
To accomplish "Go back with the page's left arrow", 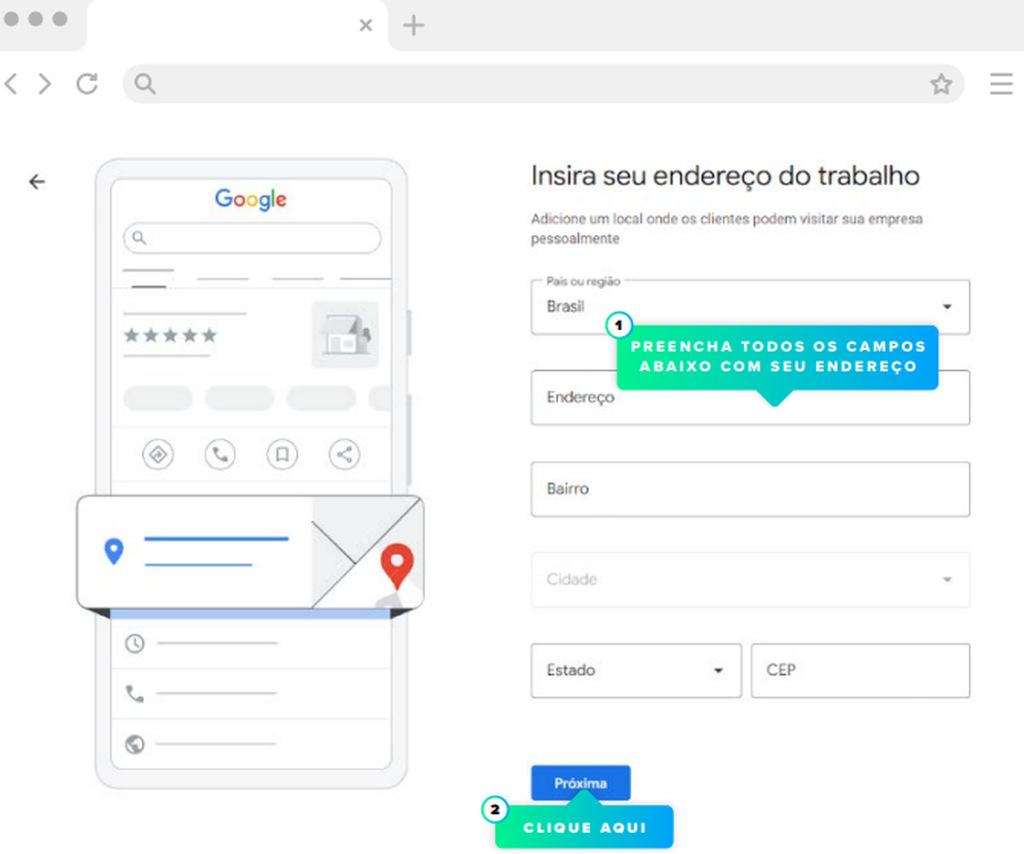I will click(x=37, y=182).
